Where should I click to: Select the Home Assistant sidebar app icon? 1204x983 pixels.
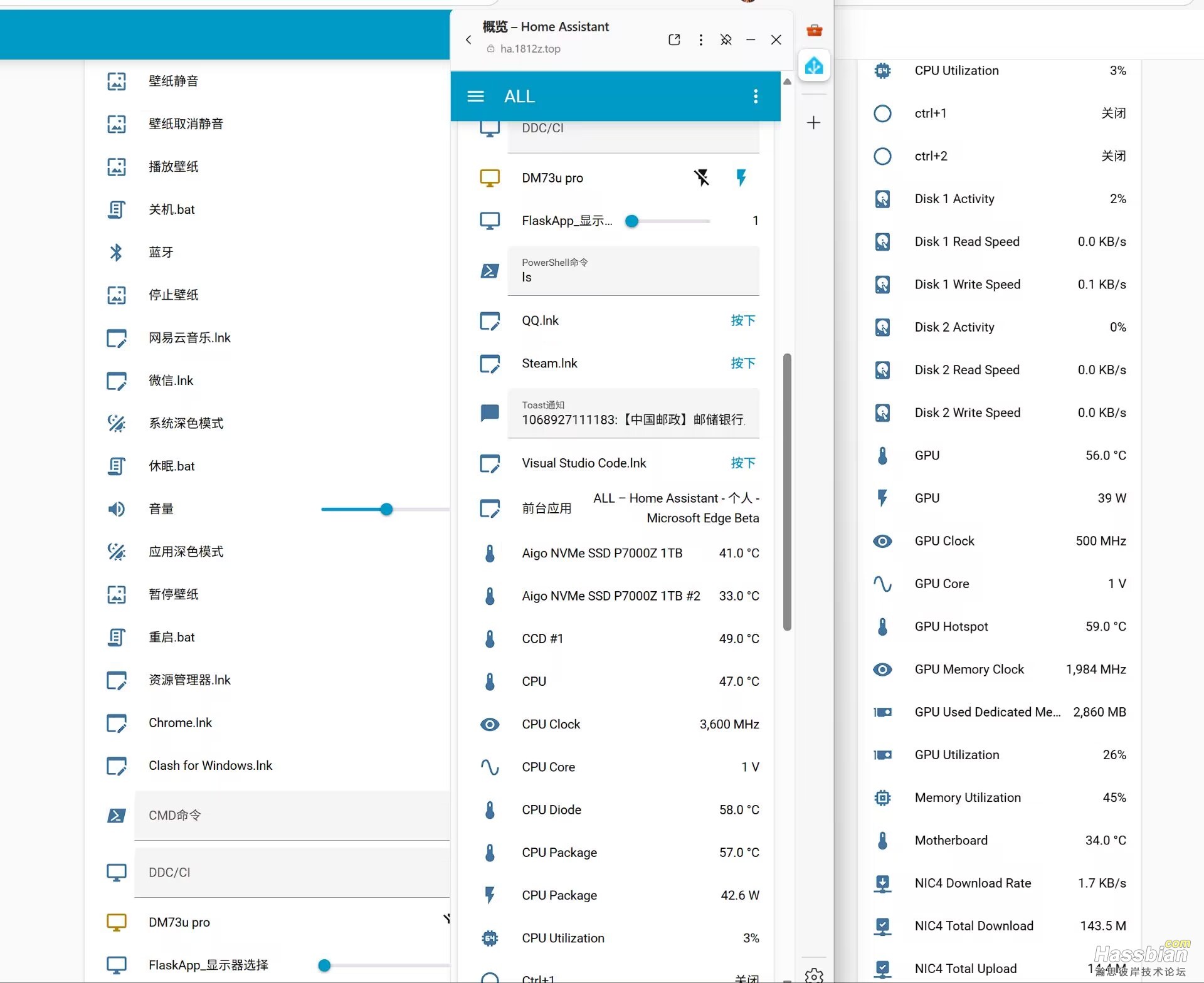click(814, 65)
